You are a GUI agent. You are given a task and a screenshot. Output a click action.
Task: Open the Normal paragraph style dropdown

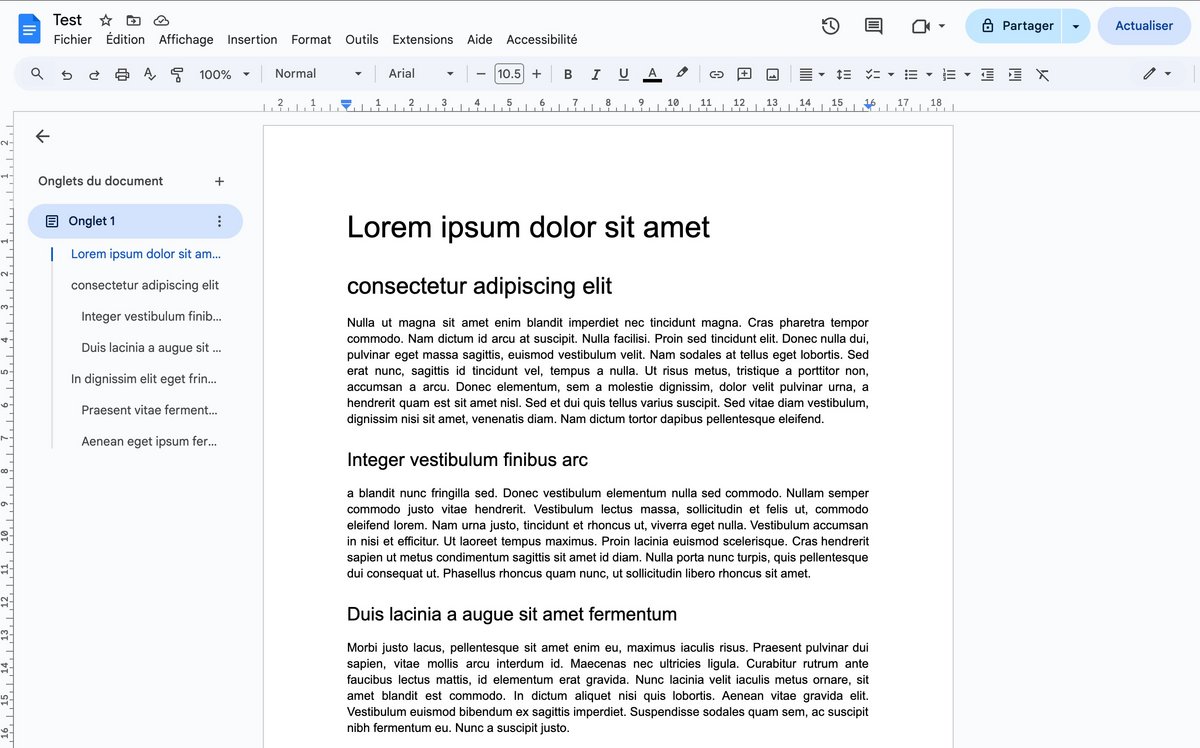tap(317, 74)
